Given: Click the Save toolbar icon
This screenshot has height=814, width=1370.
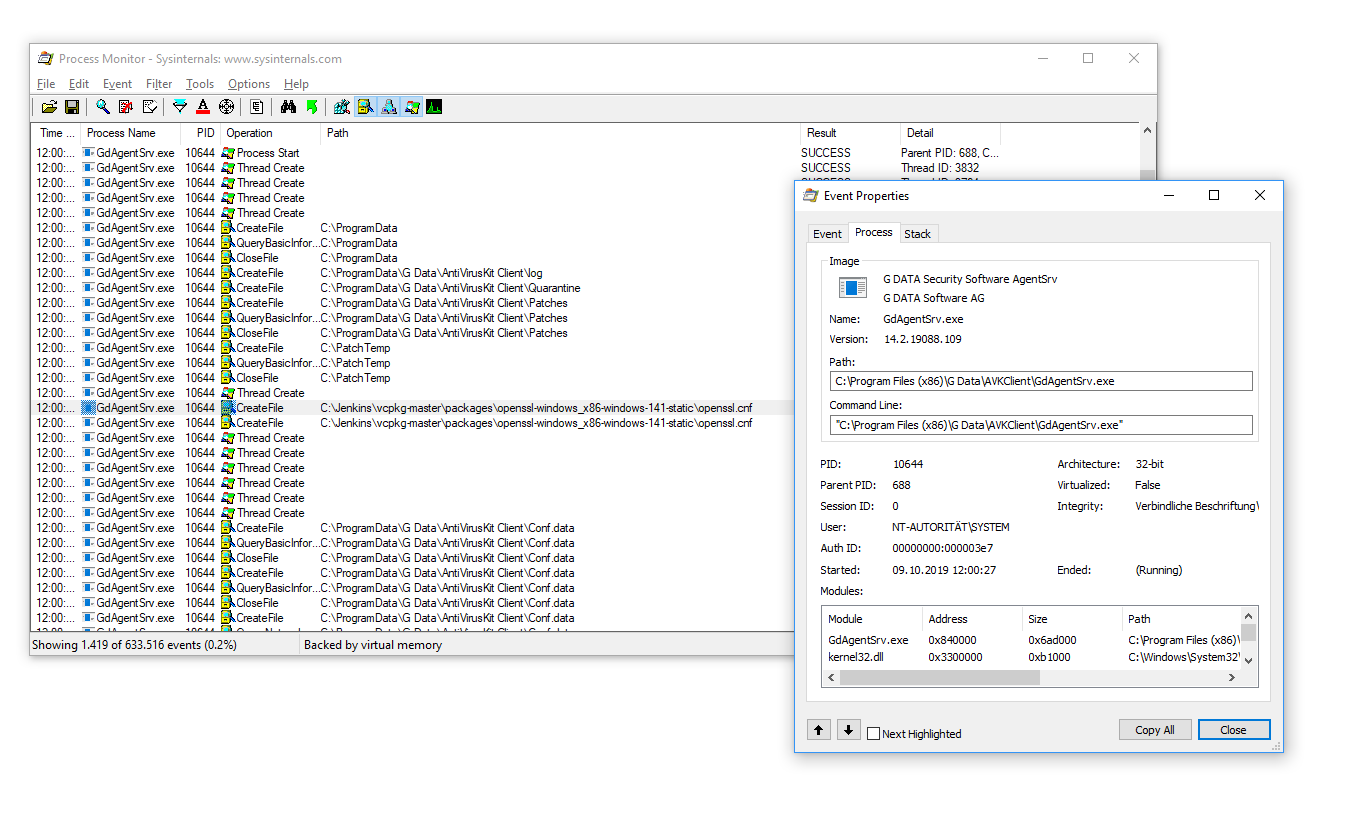Looking at the screenshot, I should click(72, 107).
